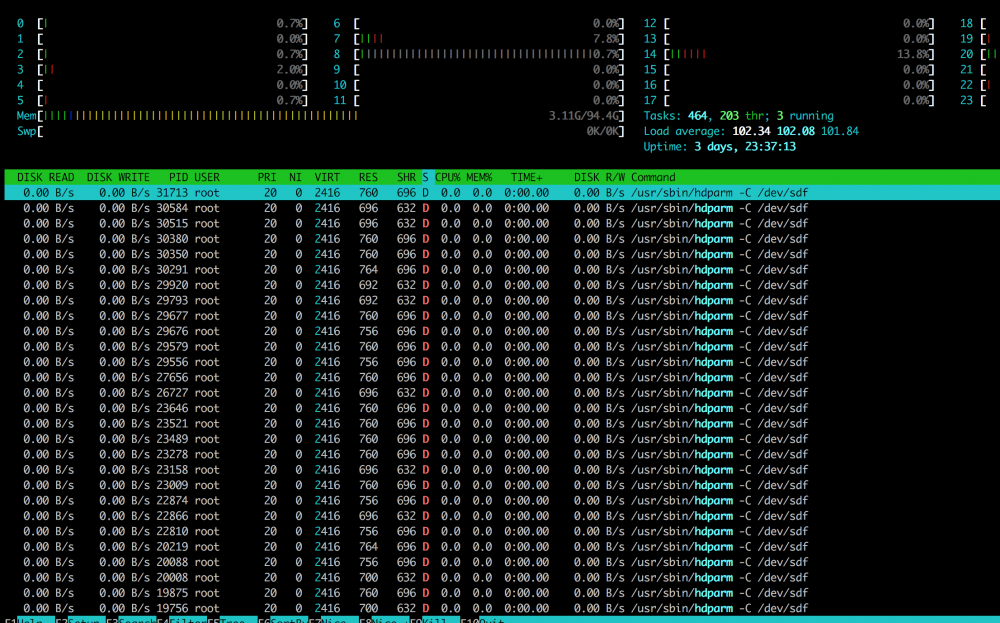
Task: Select the process row with PID 19875
Action: click(x=502, y=593)
